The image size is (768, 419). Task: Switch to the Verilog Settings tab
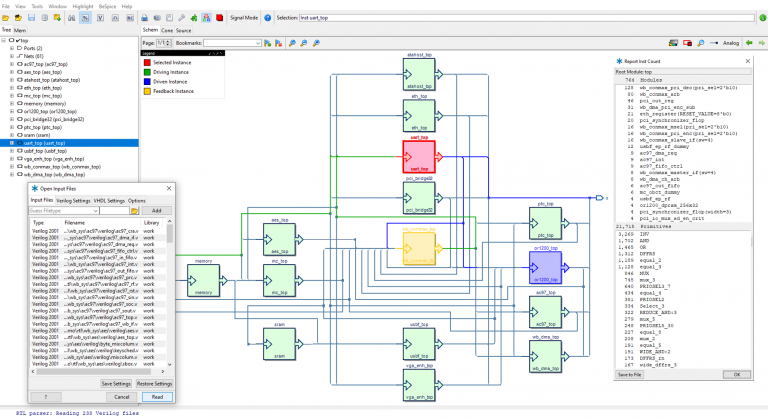click(x=74, y=200)
